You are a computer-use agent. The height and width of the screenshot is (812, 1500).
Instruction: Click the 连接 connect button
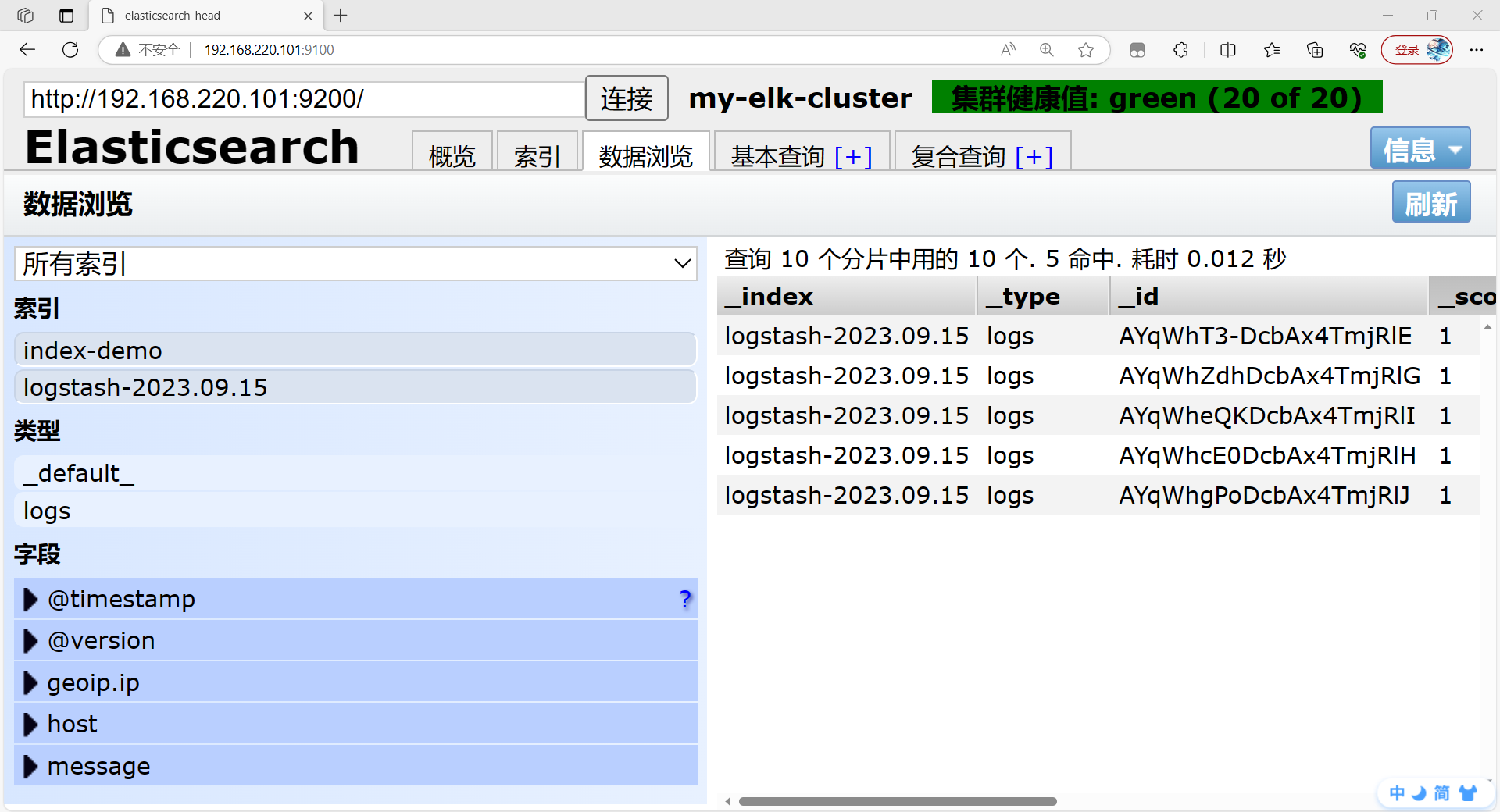627,98
